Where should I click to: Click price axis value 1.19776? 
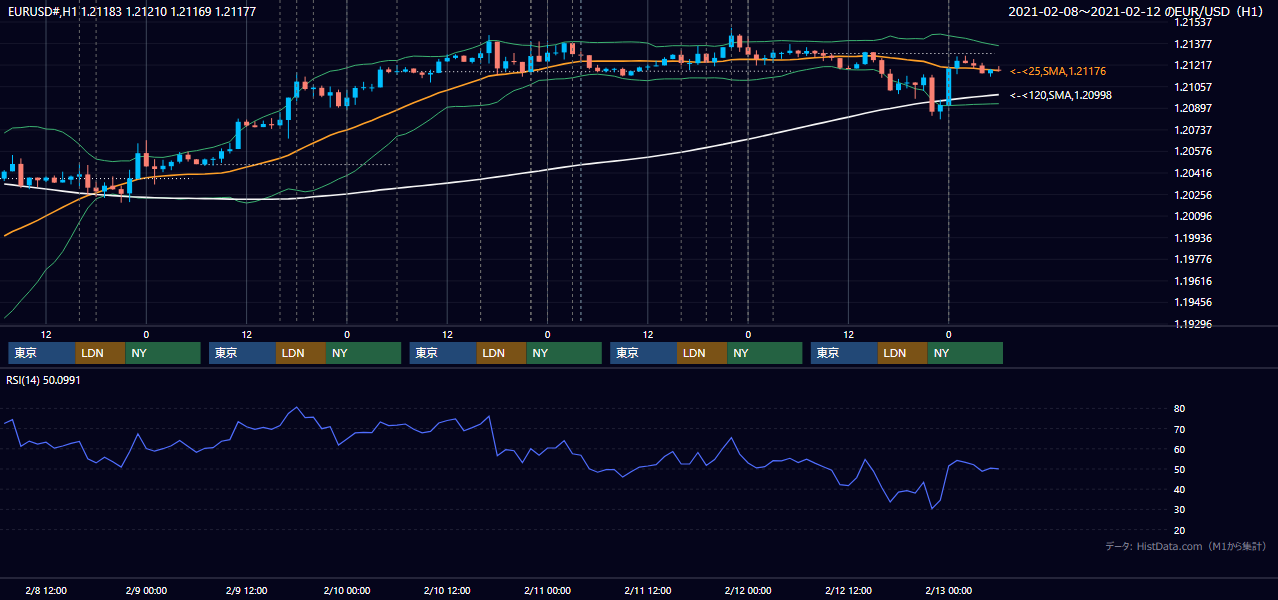1191,259
